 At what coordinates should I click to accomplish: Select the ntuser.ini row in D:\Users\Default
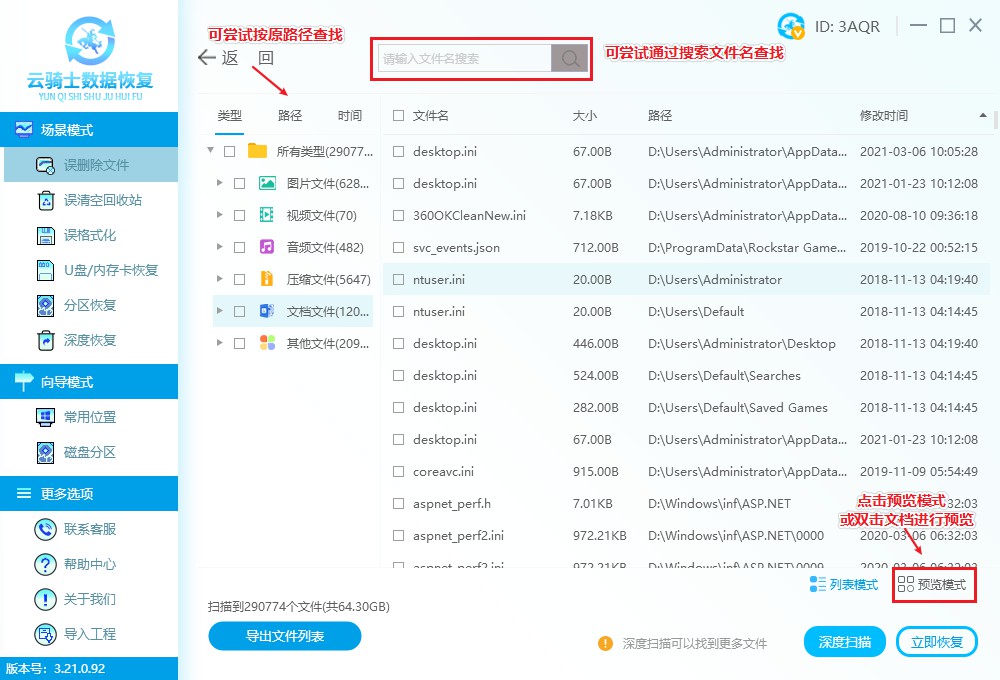[686, 311]
